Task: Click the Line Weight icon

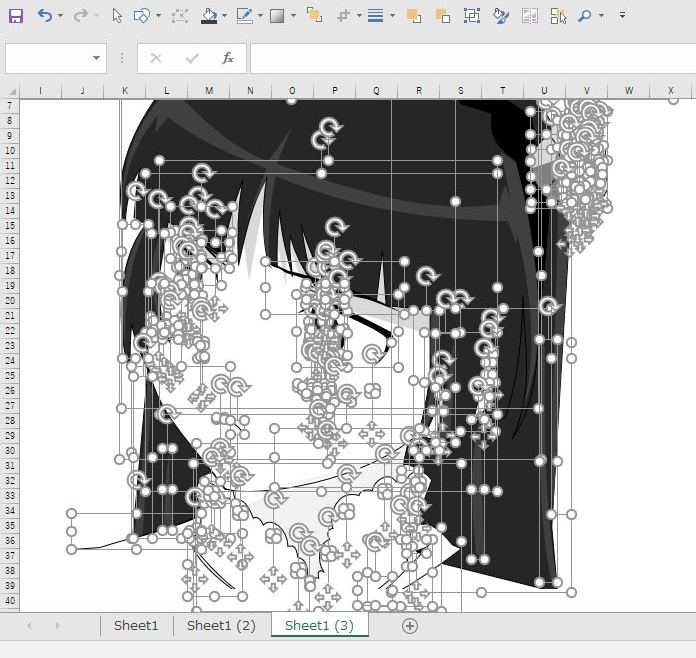Action: 376,16
